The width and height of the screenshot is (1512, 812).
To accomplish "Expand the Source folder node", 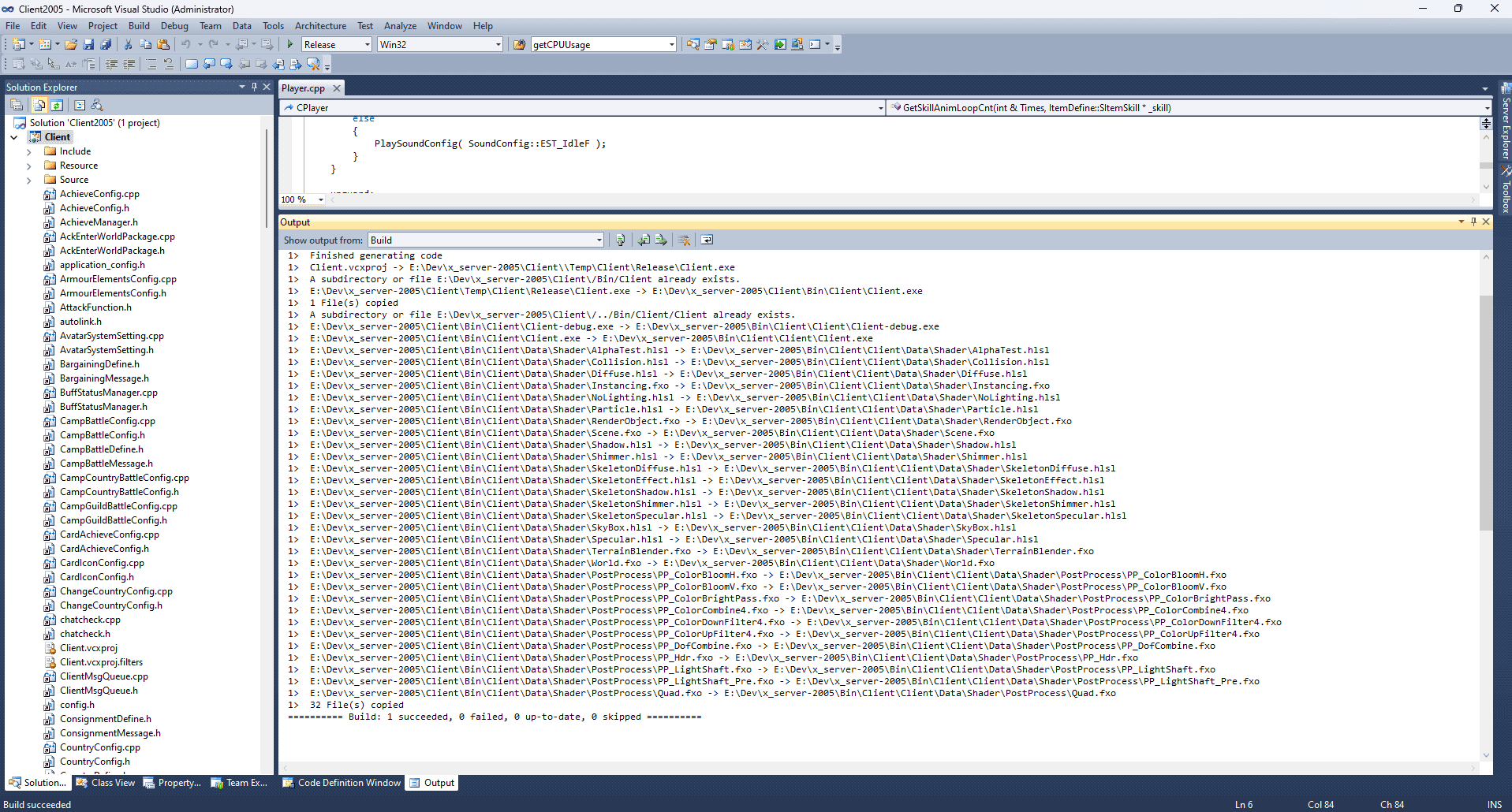I will 29,180.
